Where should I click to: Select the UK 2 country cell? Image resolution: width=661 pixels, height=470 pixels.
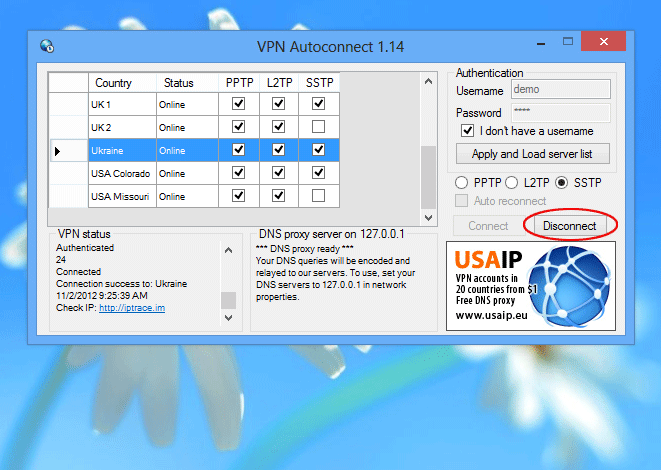point(122,127)
